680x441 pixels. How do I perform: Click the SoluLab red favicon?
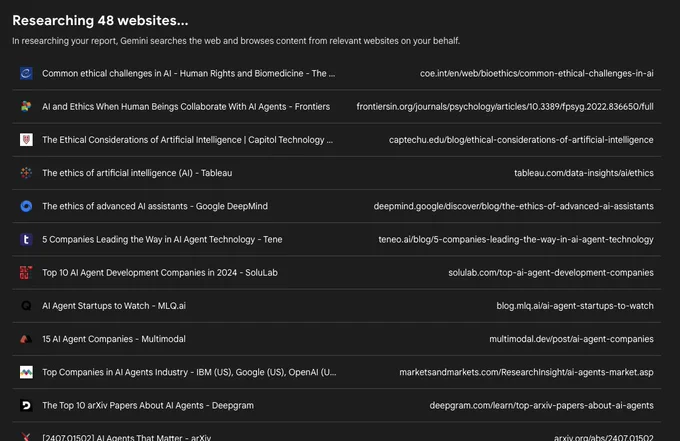pos(26,272)
